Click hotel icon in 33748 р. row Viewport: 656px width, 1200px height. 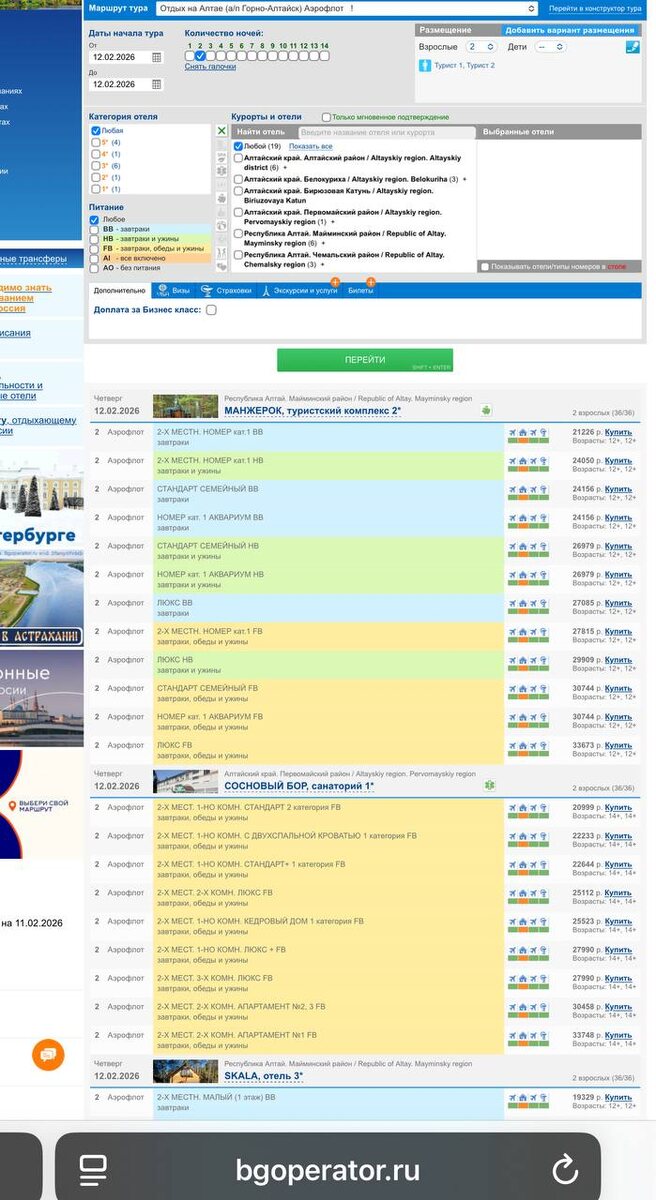[x=523, y=1035]
